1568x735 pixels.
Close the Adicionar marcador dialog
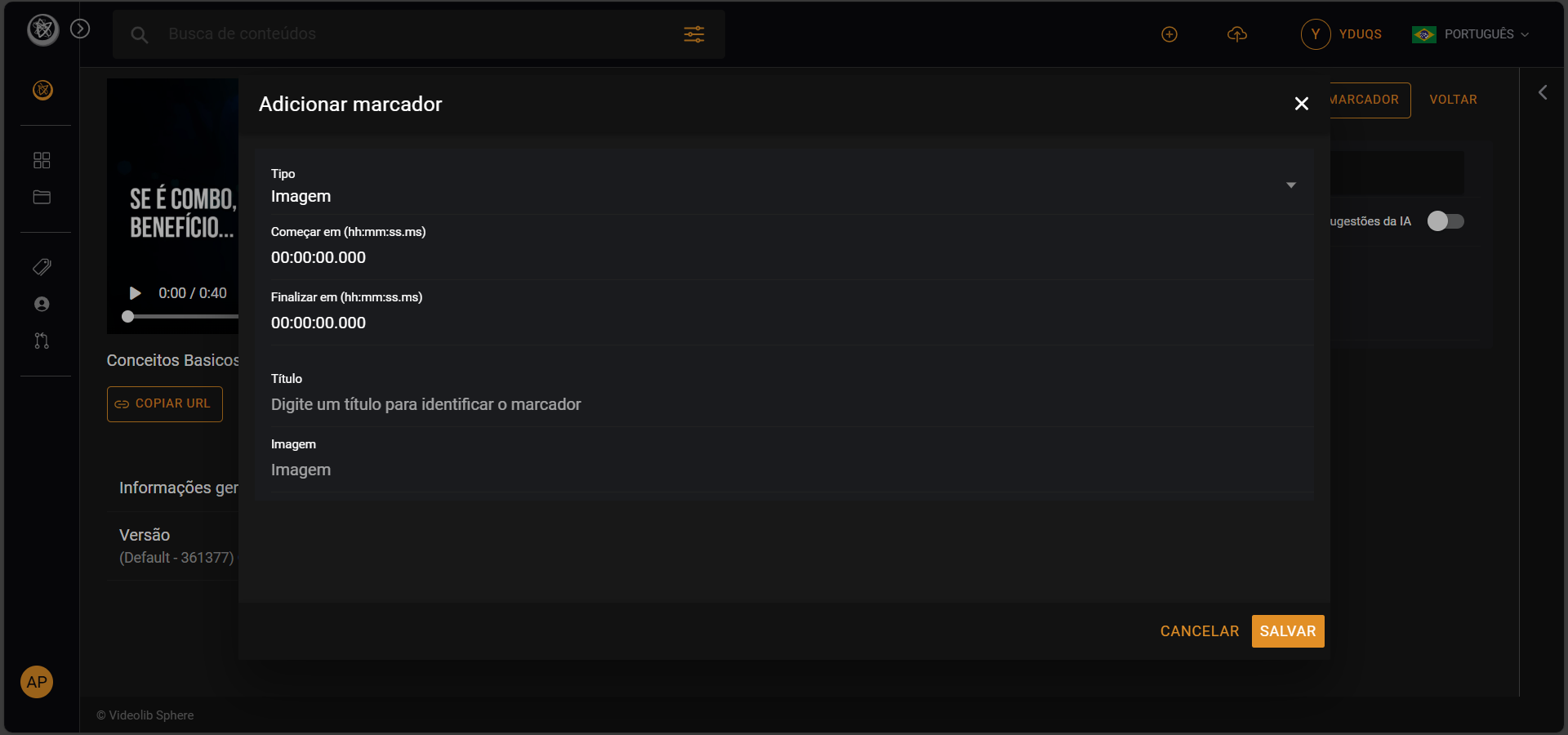[1302, 104]
